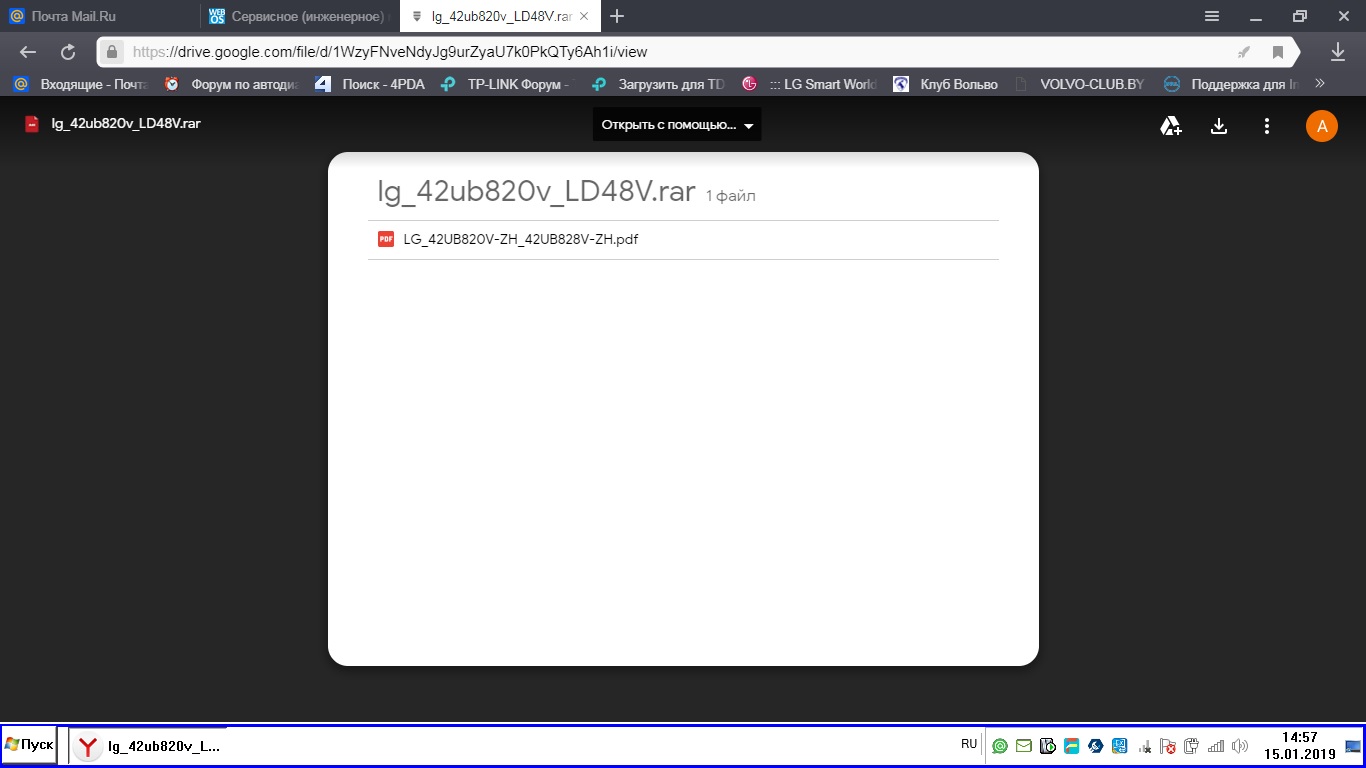Click the Пуск start button
Viewport: 1366px width, 768px height.
29,745
